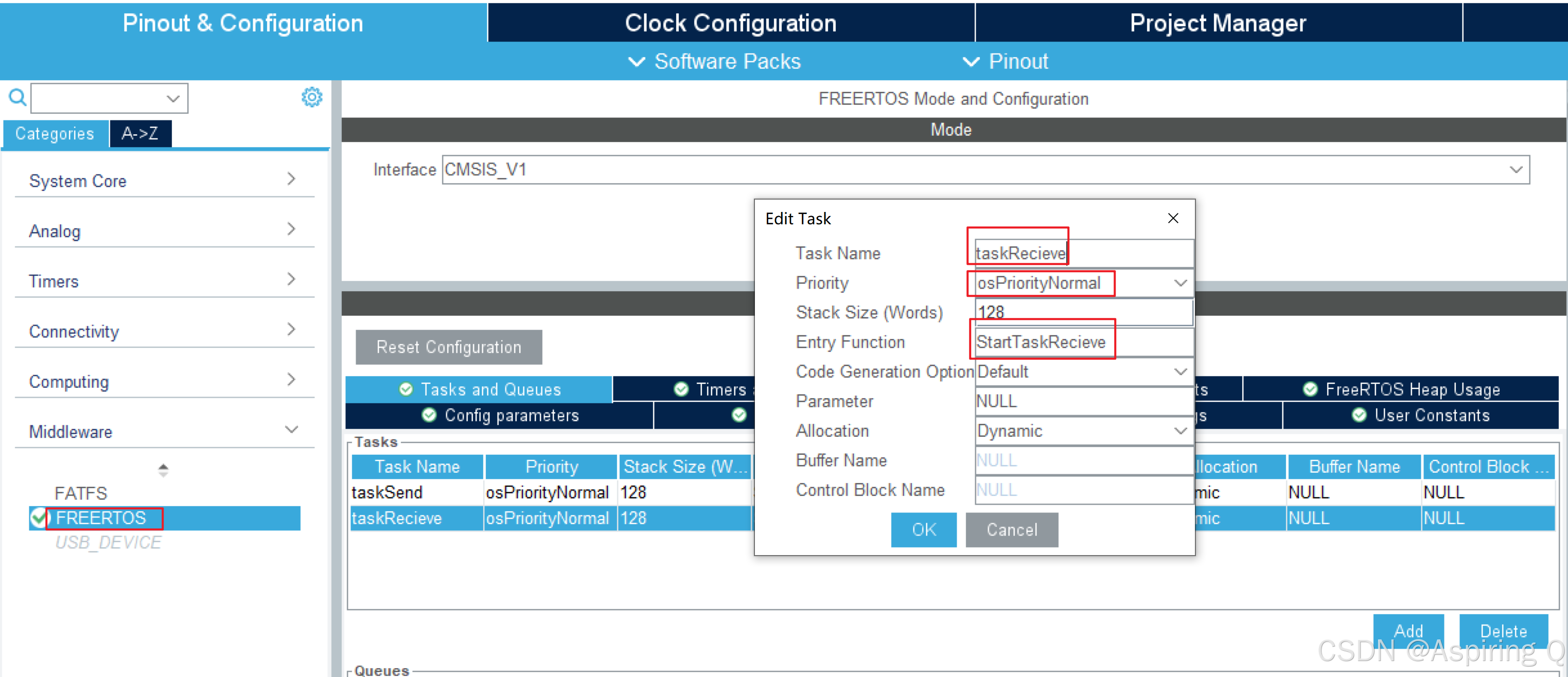Open the settings gear icon

(x=312, y=97)
